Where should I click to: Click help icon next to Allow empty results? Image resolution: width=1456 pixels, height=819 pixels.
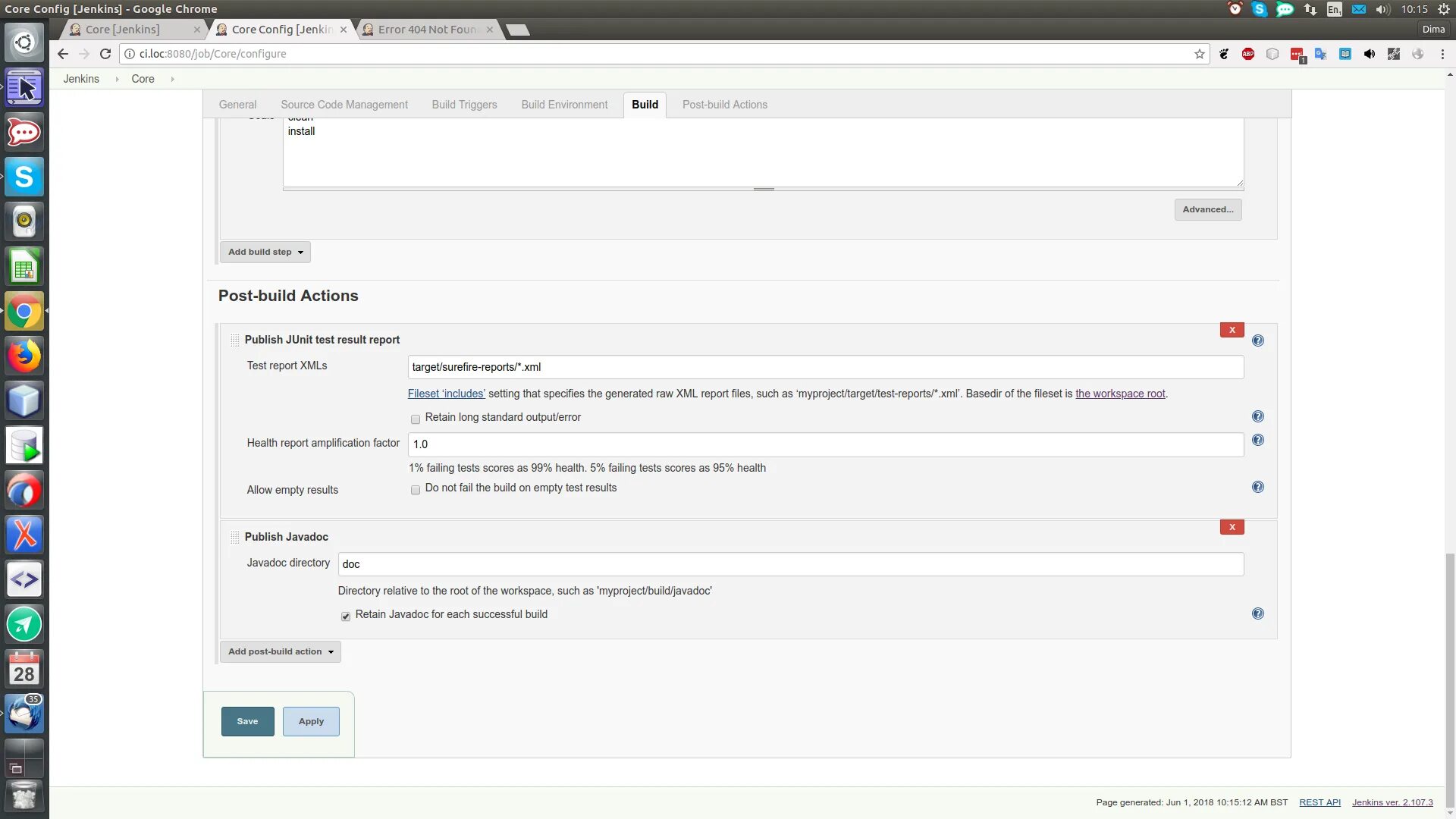point(1257,488)
